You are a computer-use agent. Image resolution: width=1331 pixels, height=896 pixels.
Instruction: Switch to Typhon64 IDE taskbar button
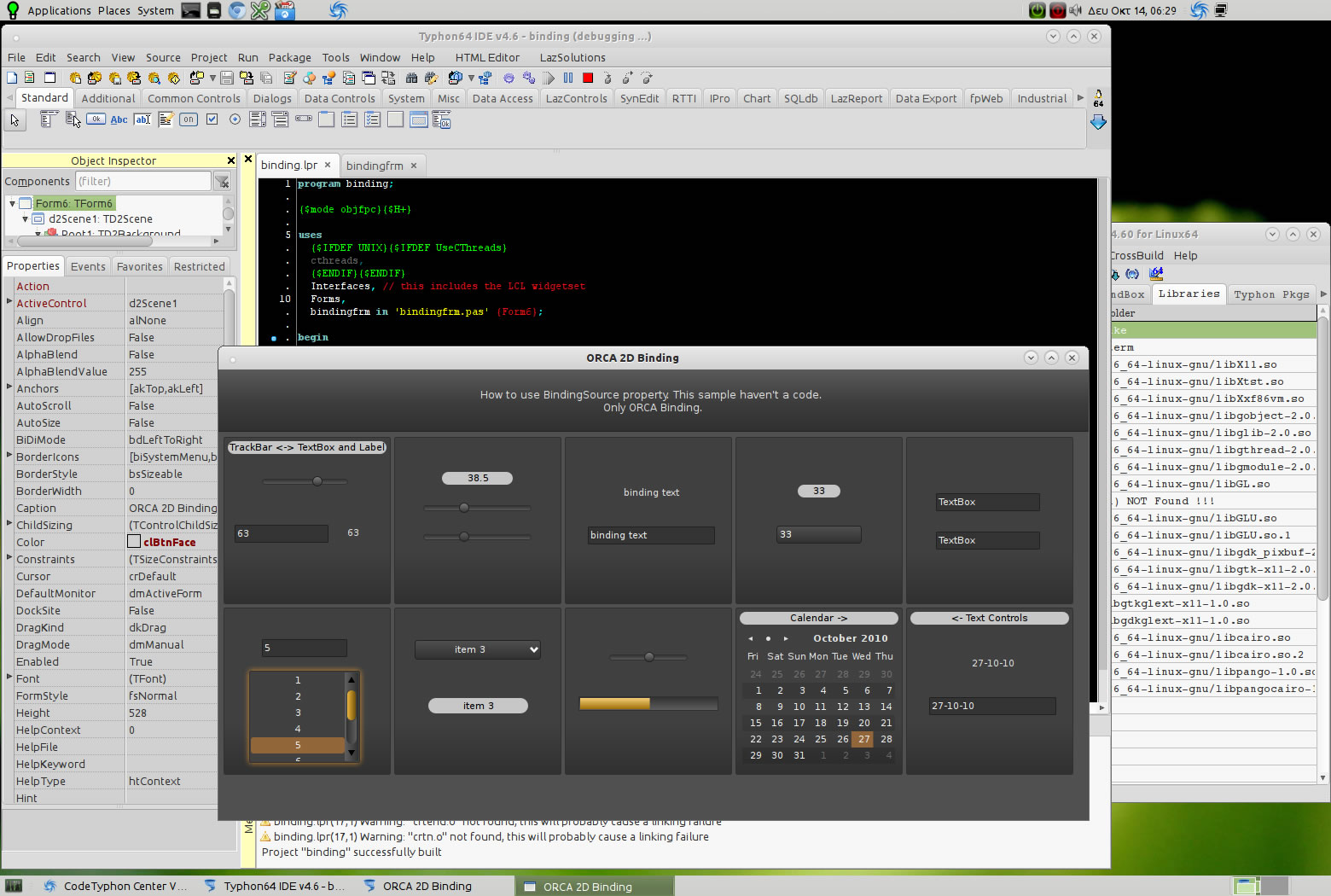click(275, 886)
